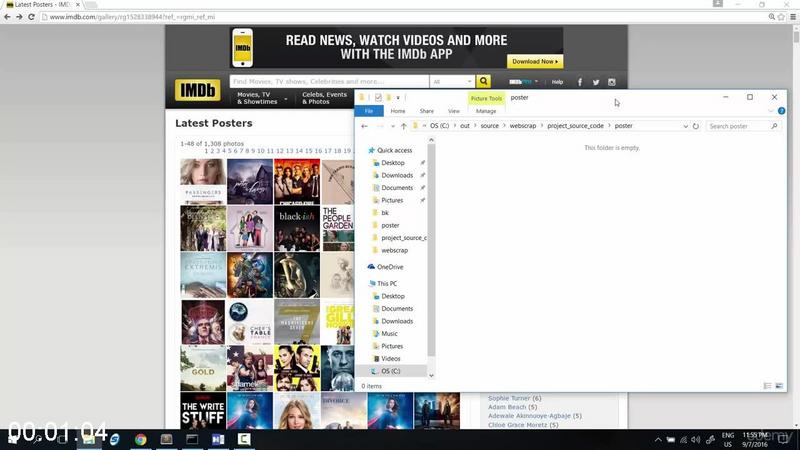Open the IMDbPro dropdown in the header
Screen dimensions: 800x450
523,82
